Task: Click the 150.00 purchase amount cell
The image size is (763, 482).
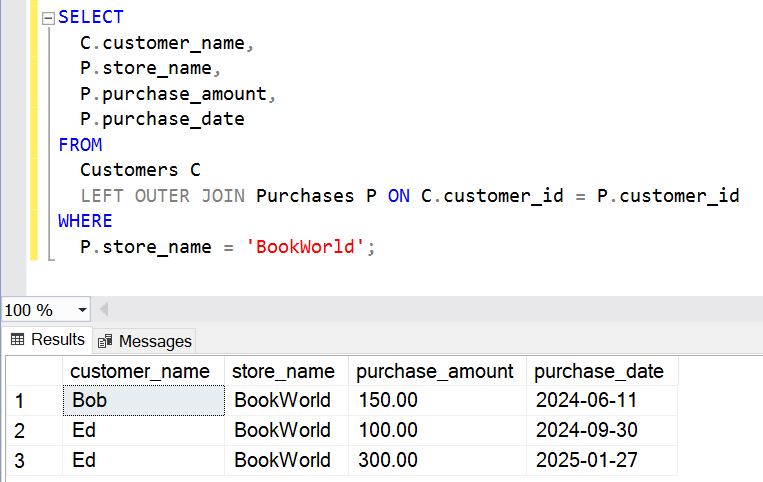Action: pyautogui.click(x=435, y=400)
